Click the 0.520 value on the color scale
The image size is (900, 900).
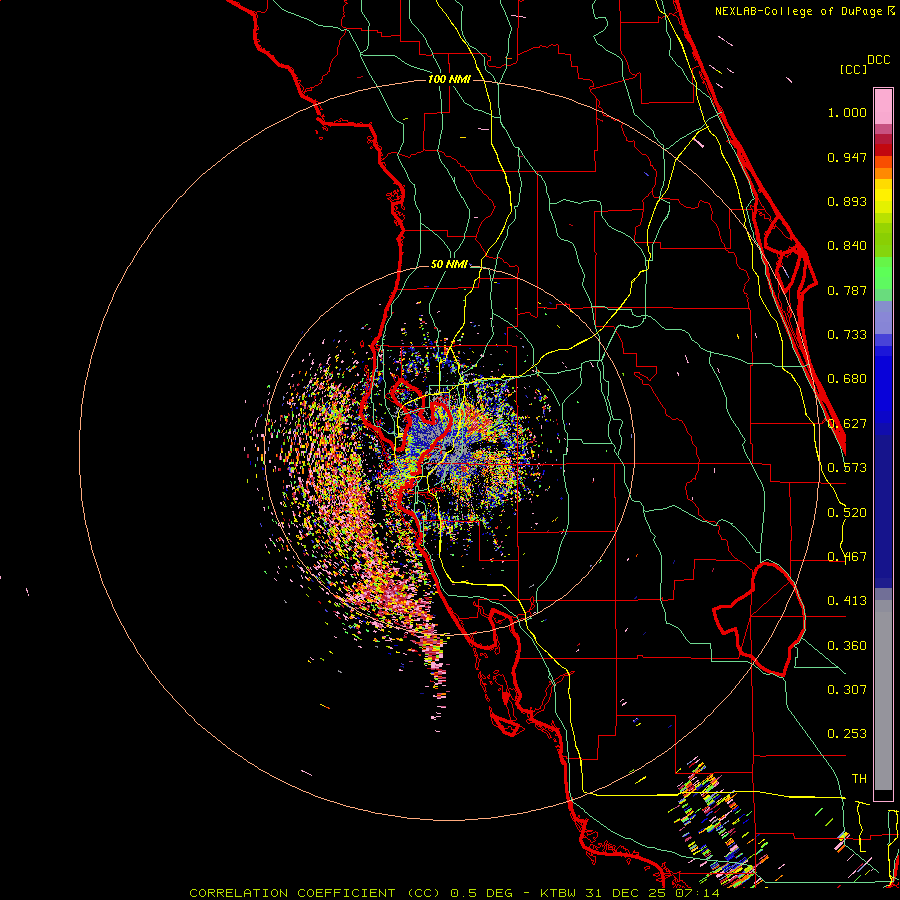pos(847,513)
